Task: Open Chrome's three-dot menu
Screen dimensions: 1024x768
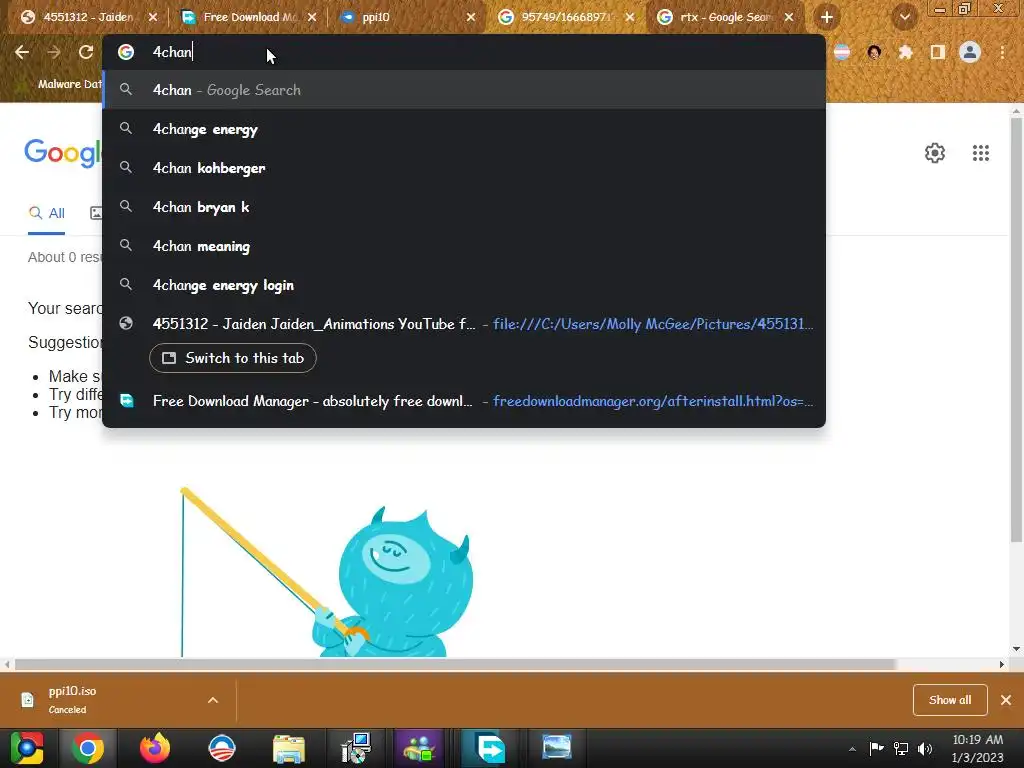Action: click(x=1002, y=52)
